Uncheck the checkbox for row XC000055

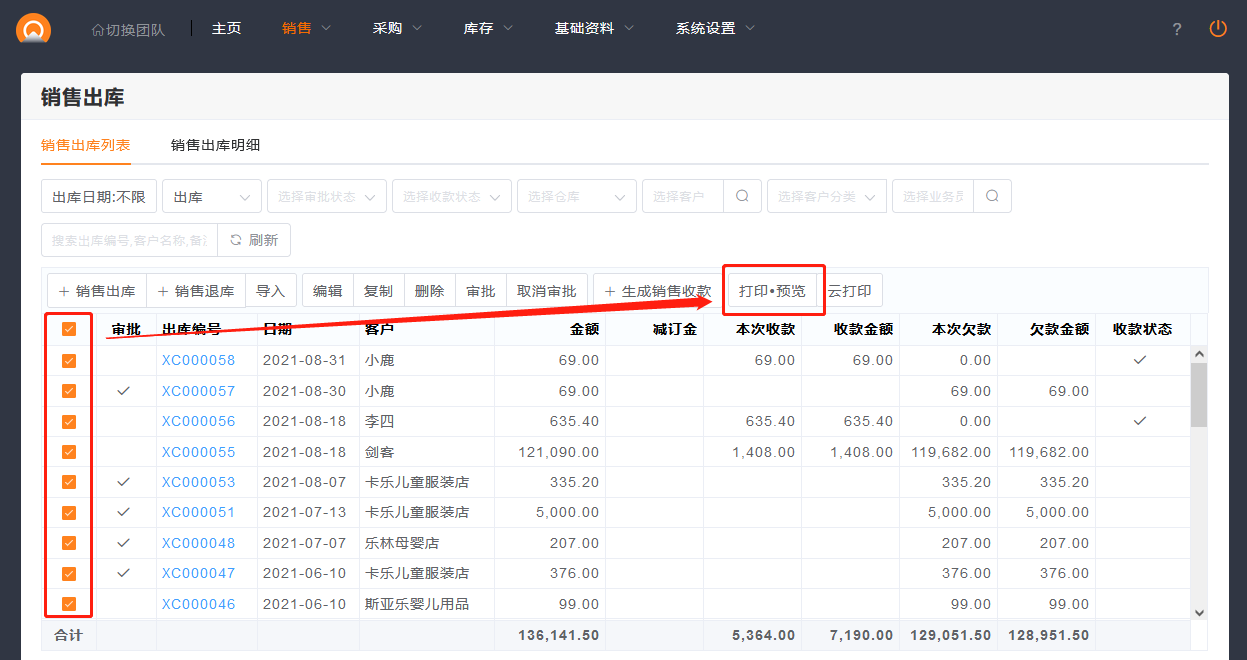coord(69,452)
